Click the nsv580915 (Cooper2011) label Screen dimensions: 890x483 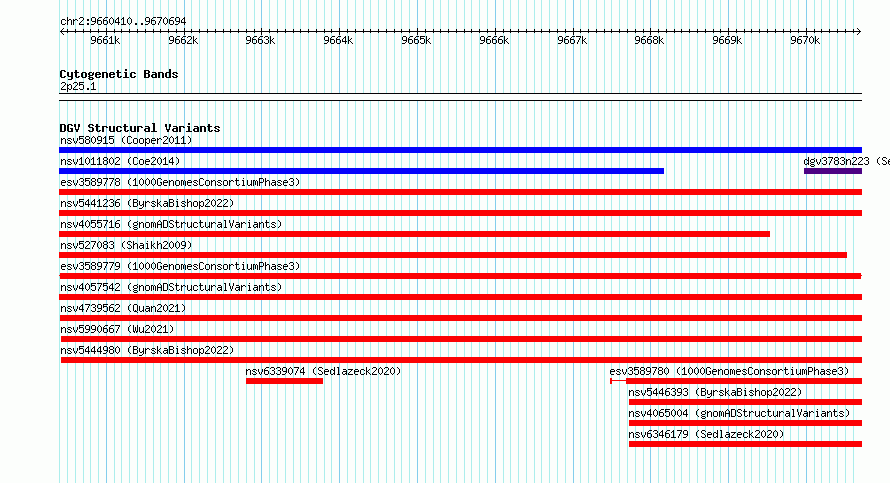tap(126, 140)
